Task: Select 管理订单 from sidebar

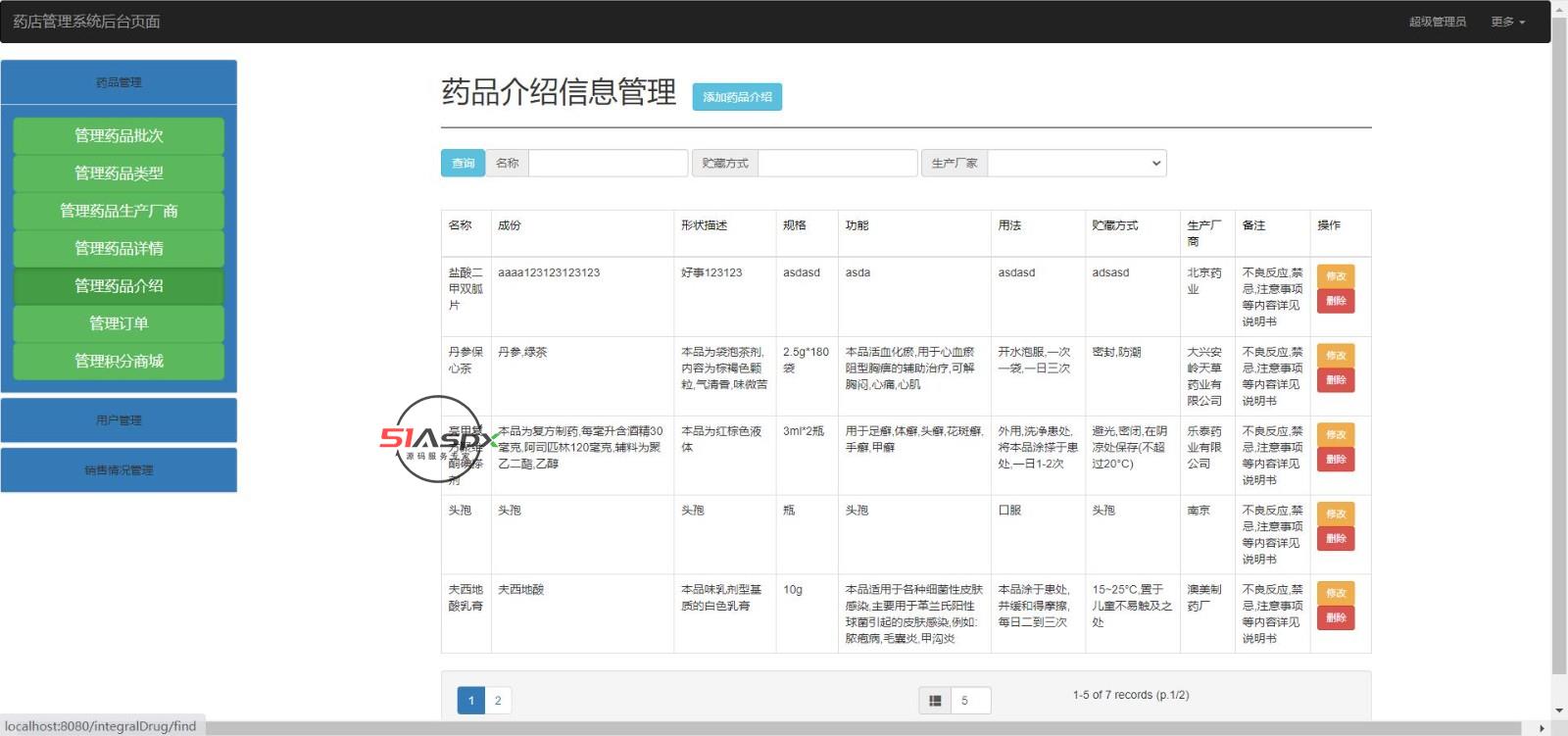Action: click(x=119, y=323)
